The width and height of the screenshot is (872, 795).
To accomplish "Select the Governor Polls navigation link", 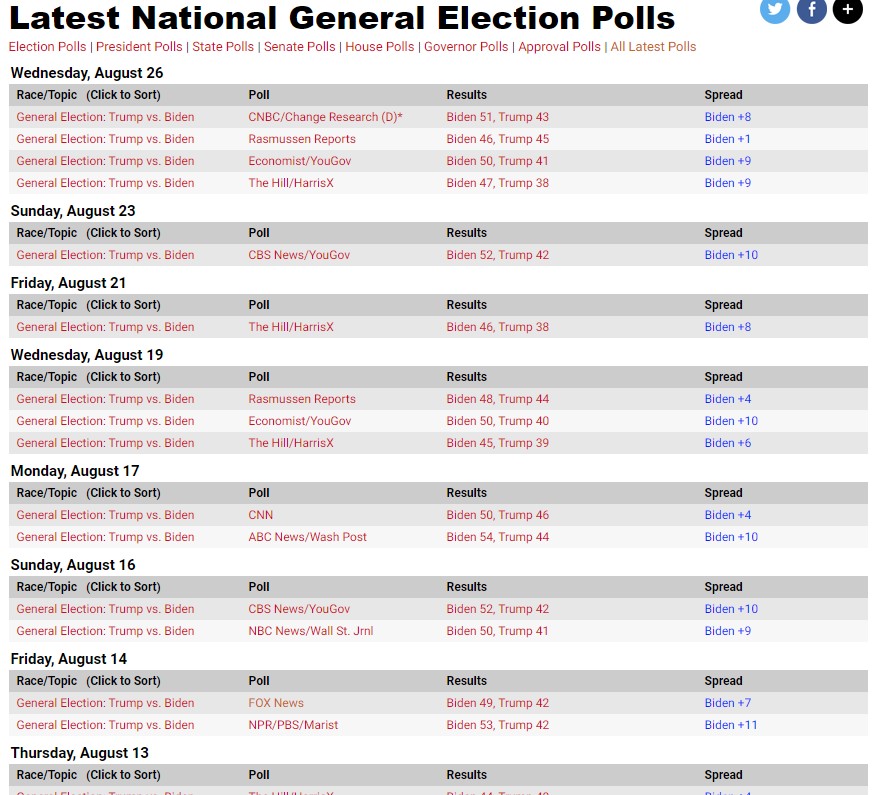I will click(467, 47).
